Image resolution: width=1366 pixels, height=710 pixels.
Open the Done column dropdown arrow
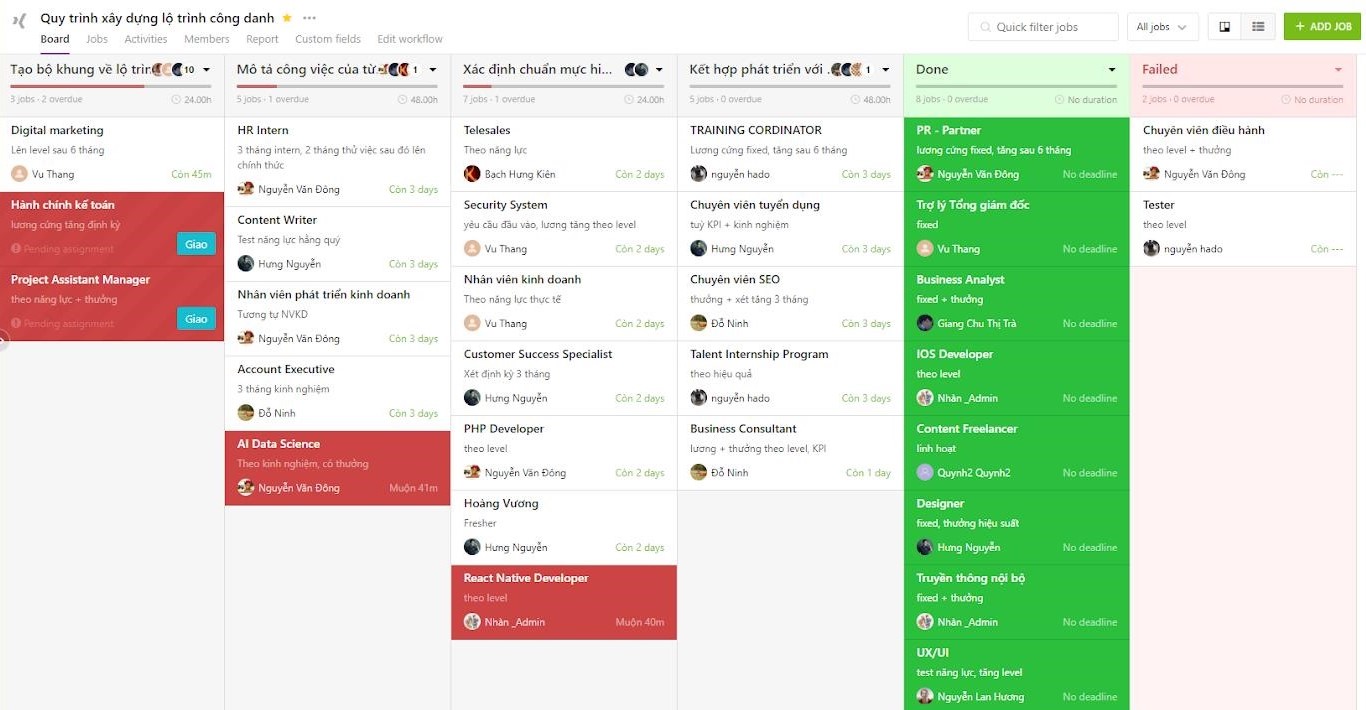point(1112,70)
